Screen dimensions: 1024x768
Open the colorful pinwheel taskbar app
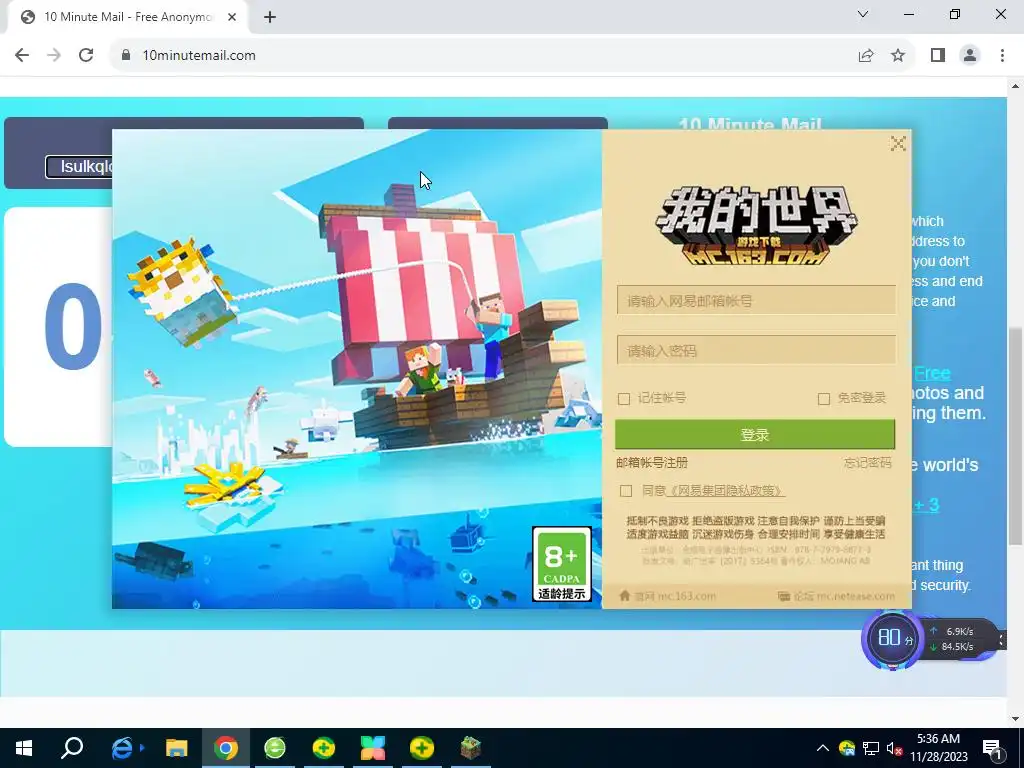click(x=373, y=748)
